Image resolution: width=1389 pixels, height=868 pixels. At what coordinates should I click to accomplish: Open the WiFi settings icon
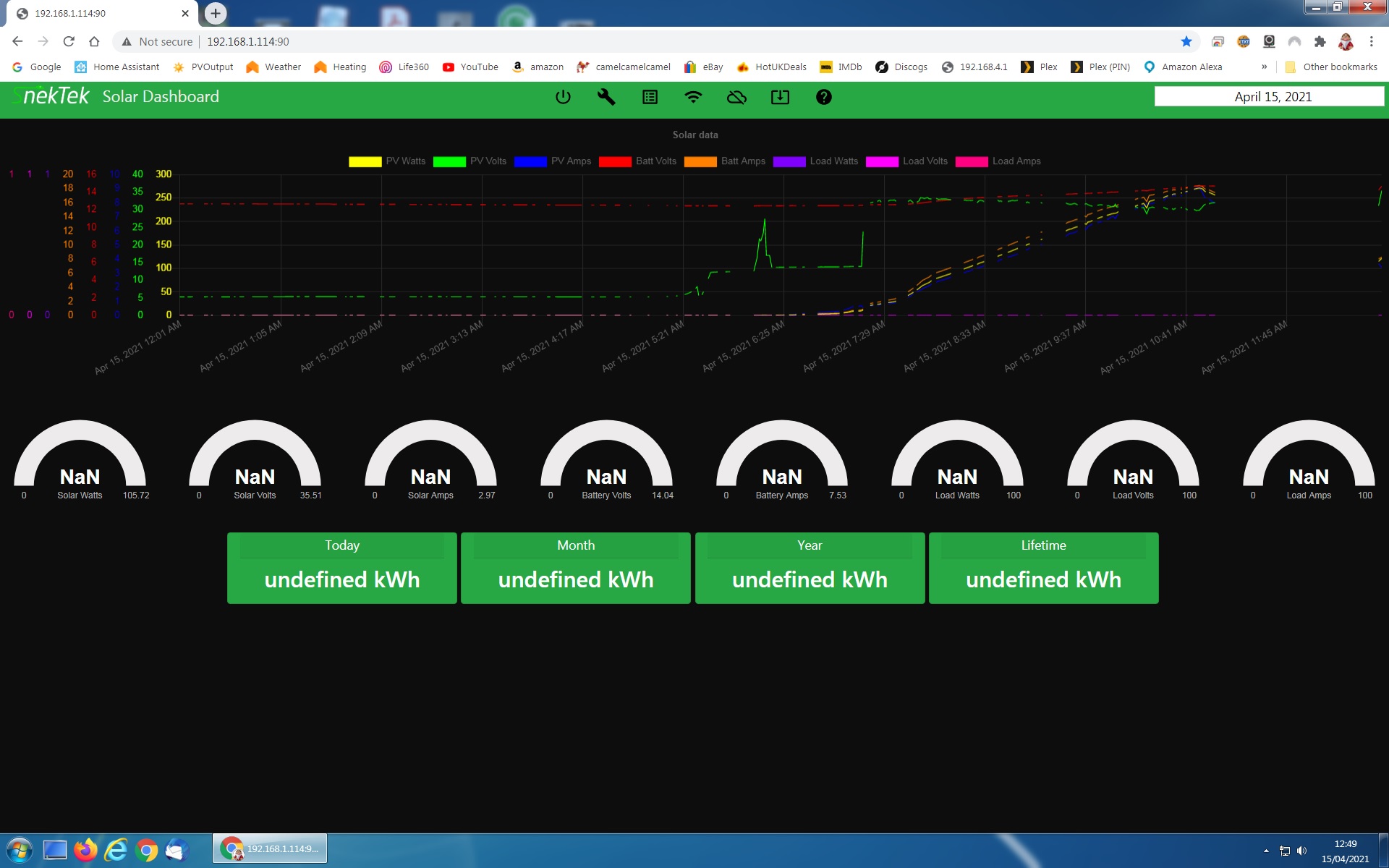693,97
